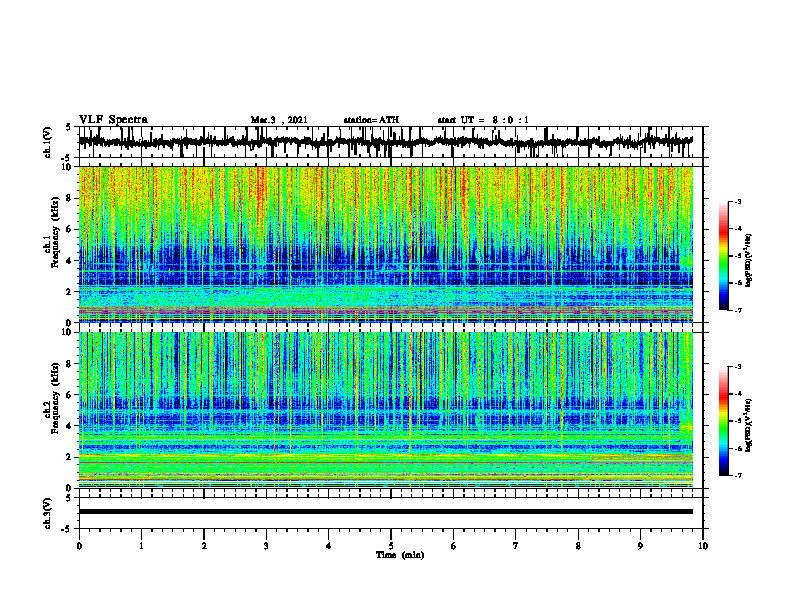Click time axis tick label "1"
The height and width of the screenshot is (612, 792).
[141, 546]
